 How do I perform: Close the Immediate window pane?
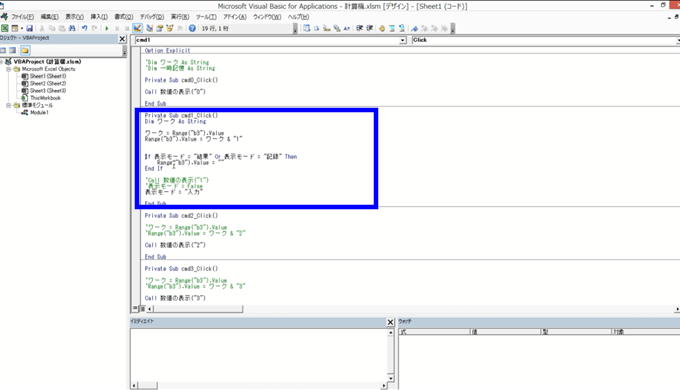click(390, 322)
